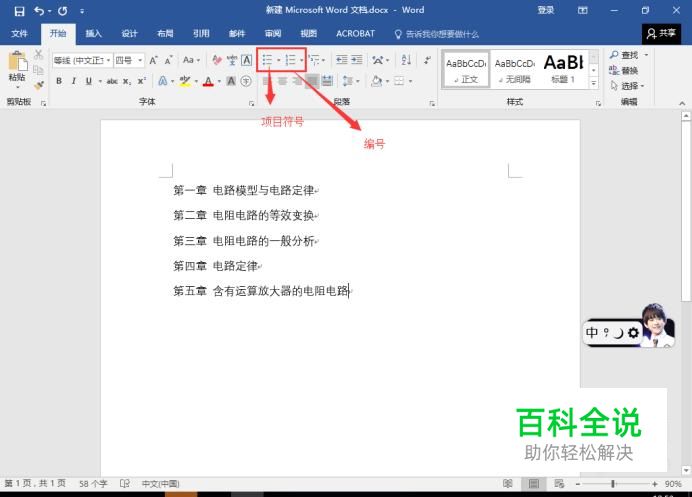Toggle show/hide paragraph marks
Image resolution: width=692 pixels, height=497 pixels.
(x=427, y=60)
